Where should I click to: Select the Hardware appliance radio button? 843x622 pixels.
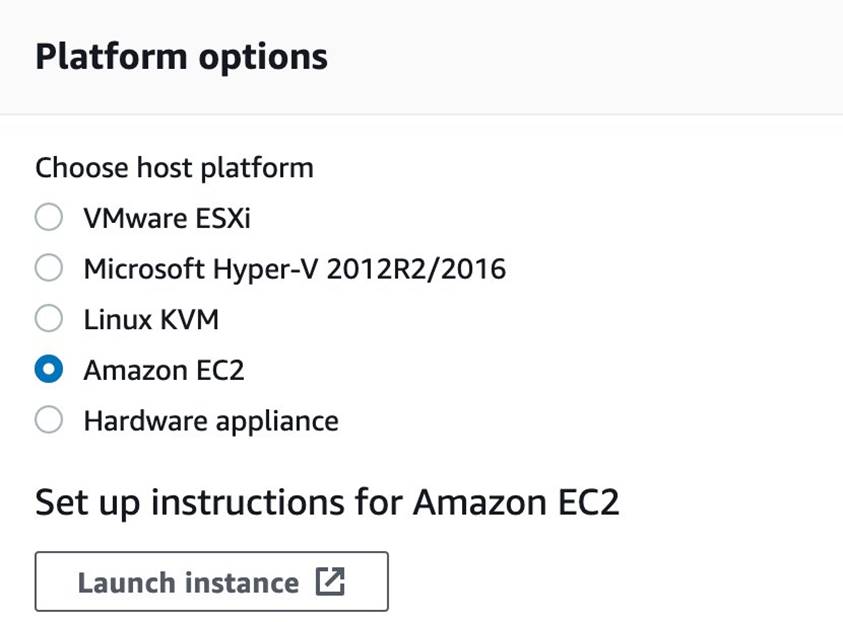[x=48, y=419]
